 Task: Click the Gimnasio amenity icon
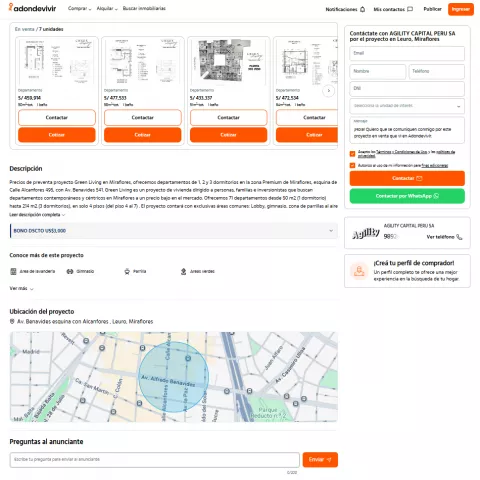point(70,271)
